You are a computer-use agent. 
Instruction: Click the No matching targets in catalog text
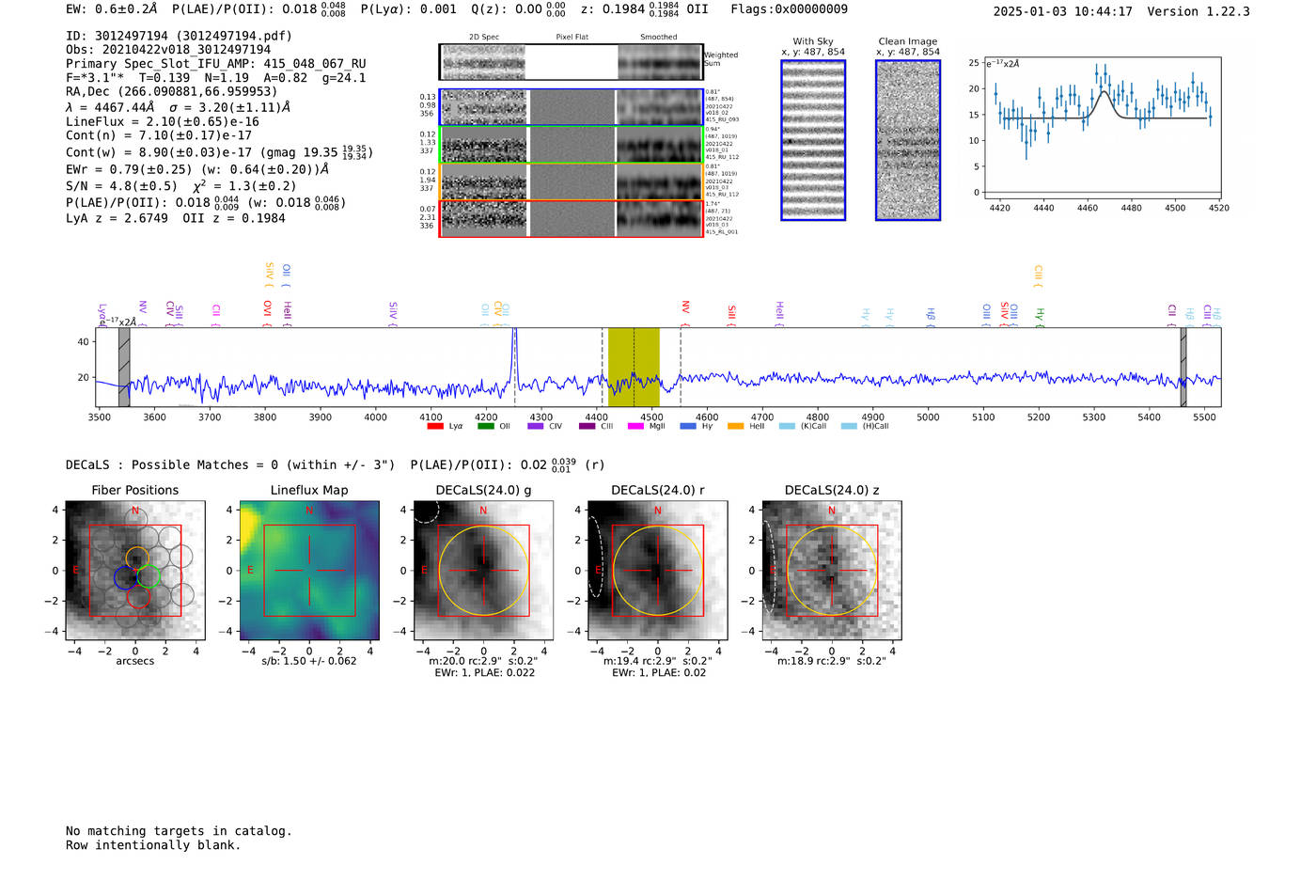(x=179, y=831)
